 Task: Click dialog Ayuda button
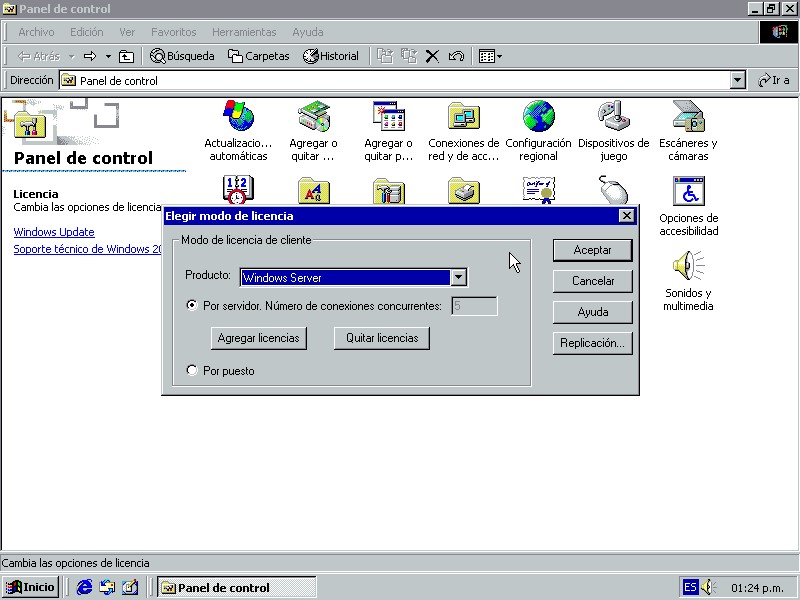(x=592, y=312)
